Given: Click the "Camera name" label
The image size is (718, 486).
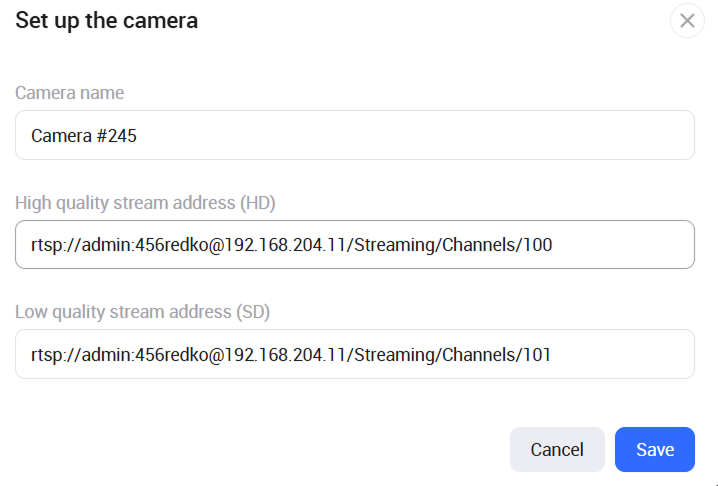Looking at the screenshot, I should 70,93.
